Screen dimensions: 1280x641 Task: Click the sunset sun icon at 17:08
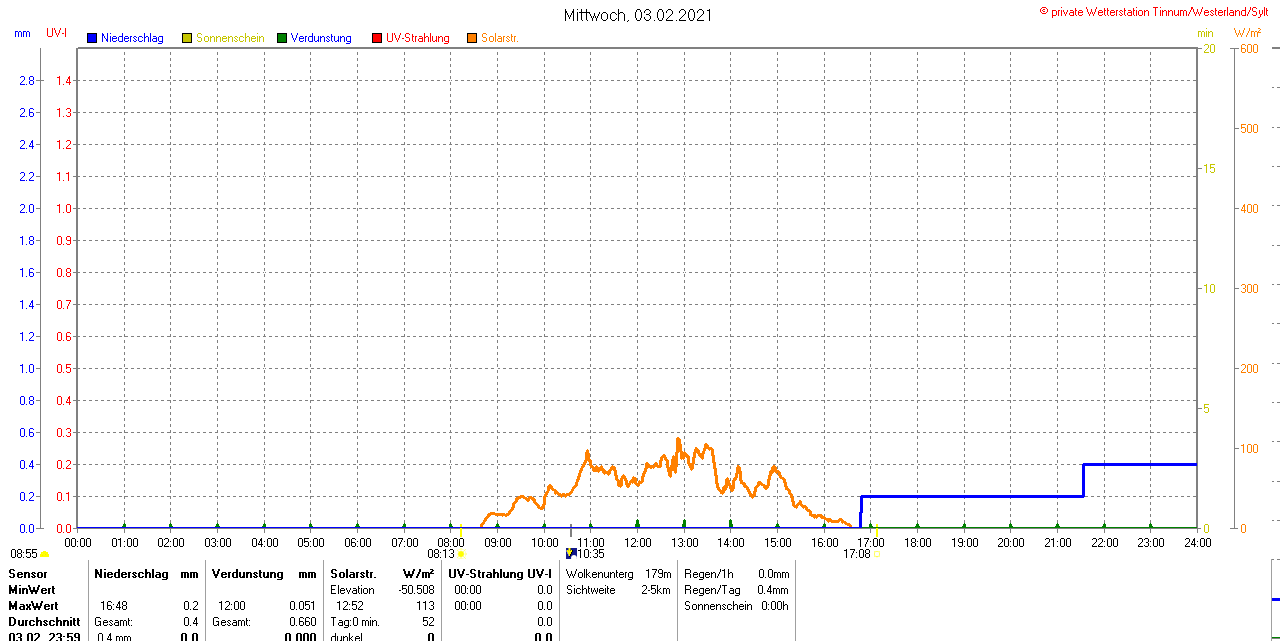[876, 554]
